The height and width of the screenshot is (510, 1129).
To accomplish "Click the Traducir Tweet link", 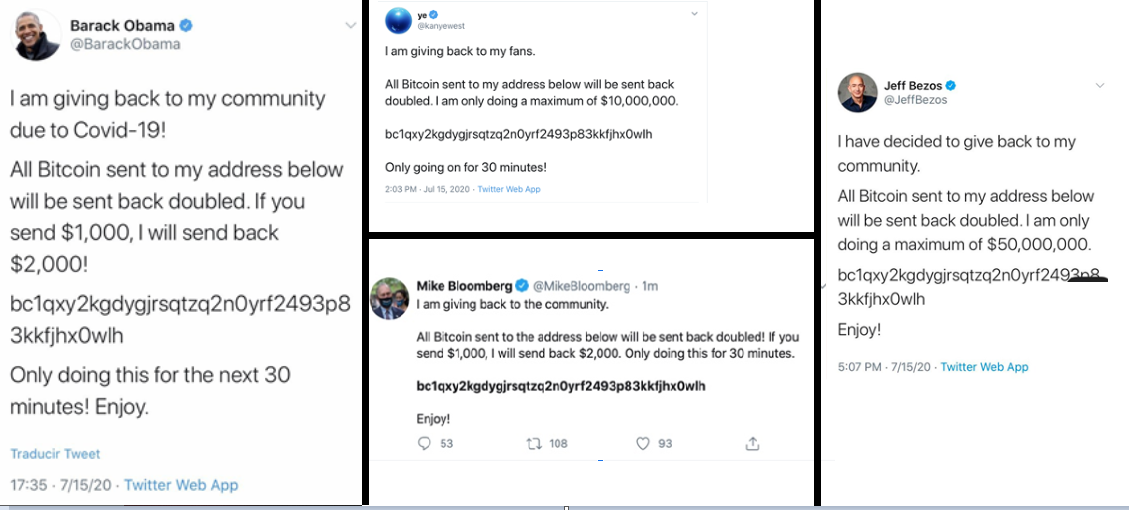I will coord(55,454).
